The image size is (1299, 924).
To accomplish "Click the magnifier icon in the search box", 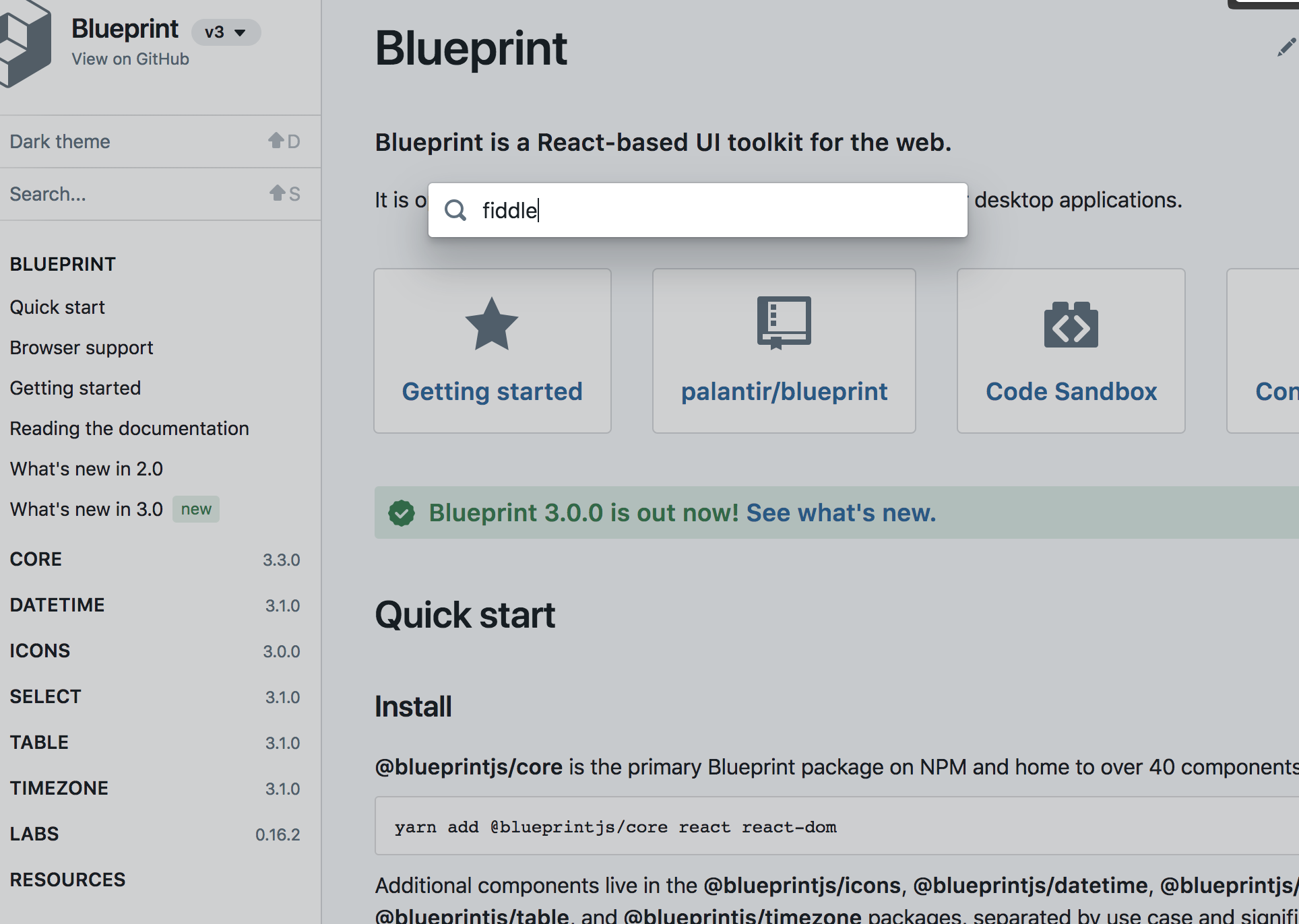I will 456,210.
